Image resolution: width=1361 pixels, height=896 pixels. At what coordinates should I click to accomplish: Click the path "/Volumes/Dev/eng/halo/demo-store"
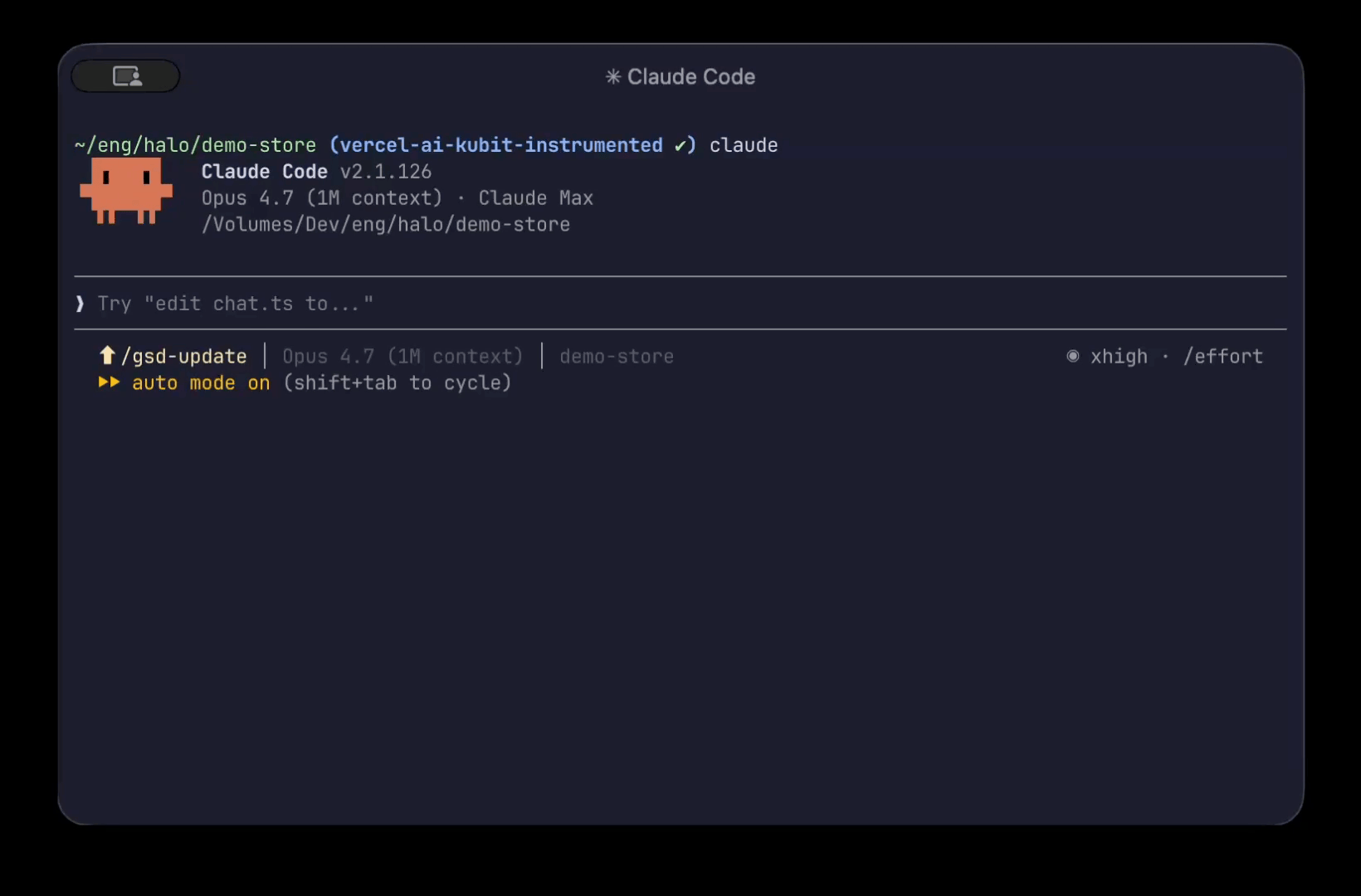(386, 225)
